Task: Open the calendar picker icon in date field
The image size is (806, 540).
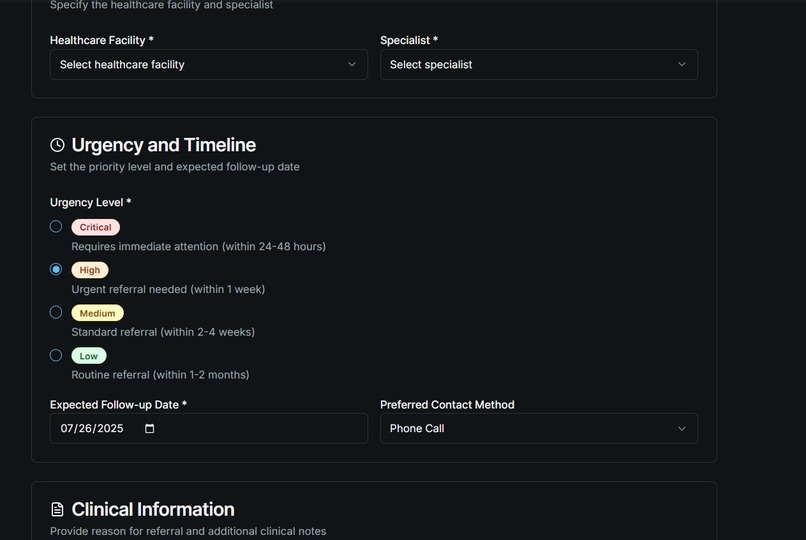Action: 150,429
